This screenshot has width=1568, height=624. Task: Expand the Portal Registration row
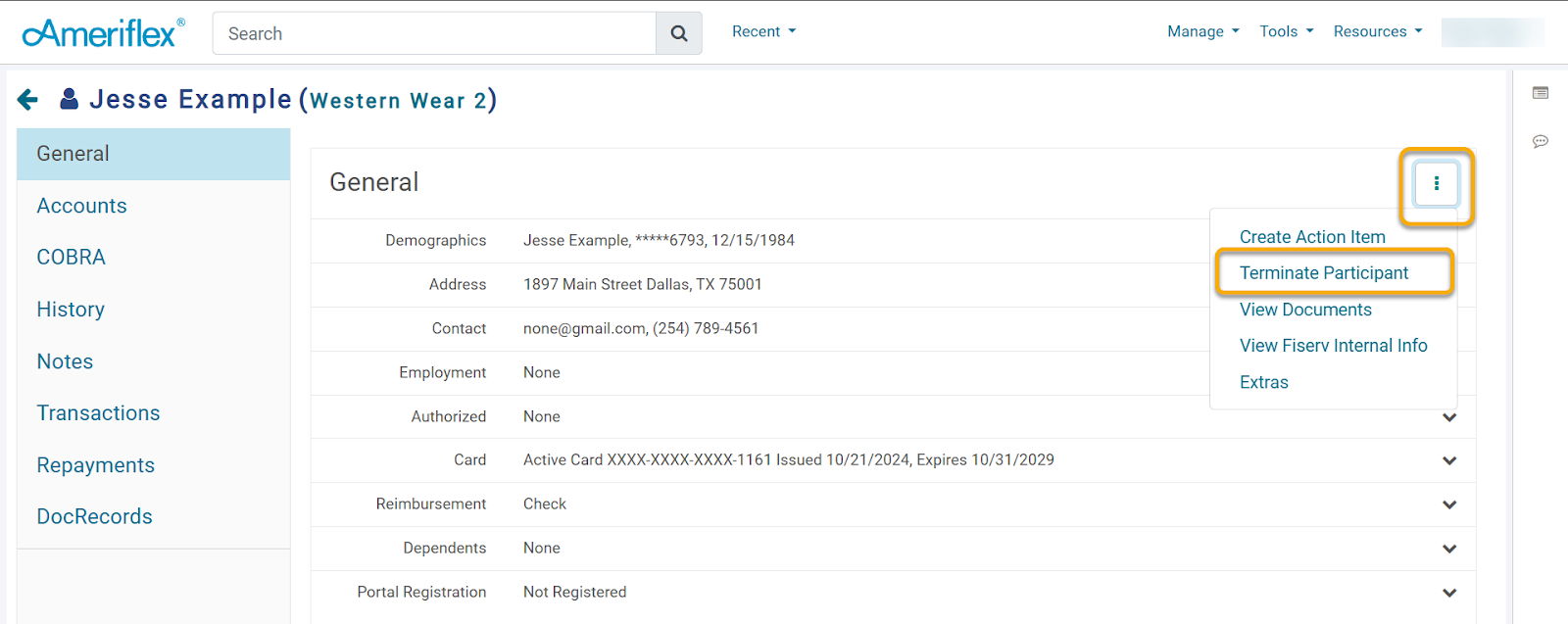[x=1449, y=593]
